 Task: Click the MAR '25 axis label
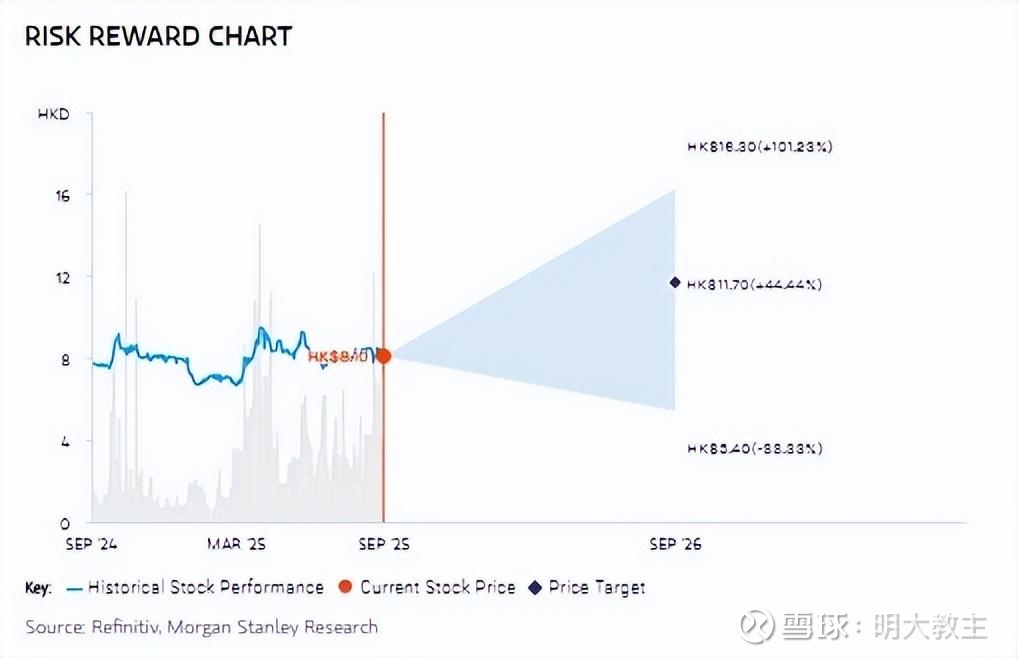coord(236,544)
